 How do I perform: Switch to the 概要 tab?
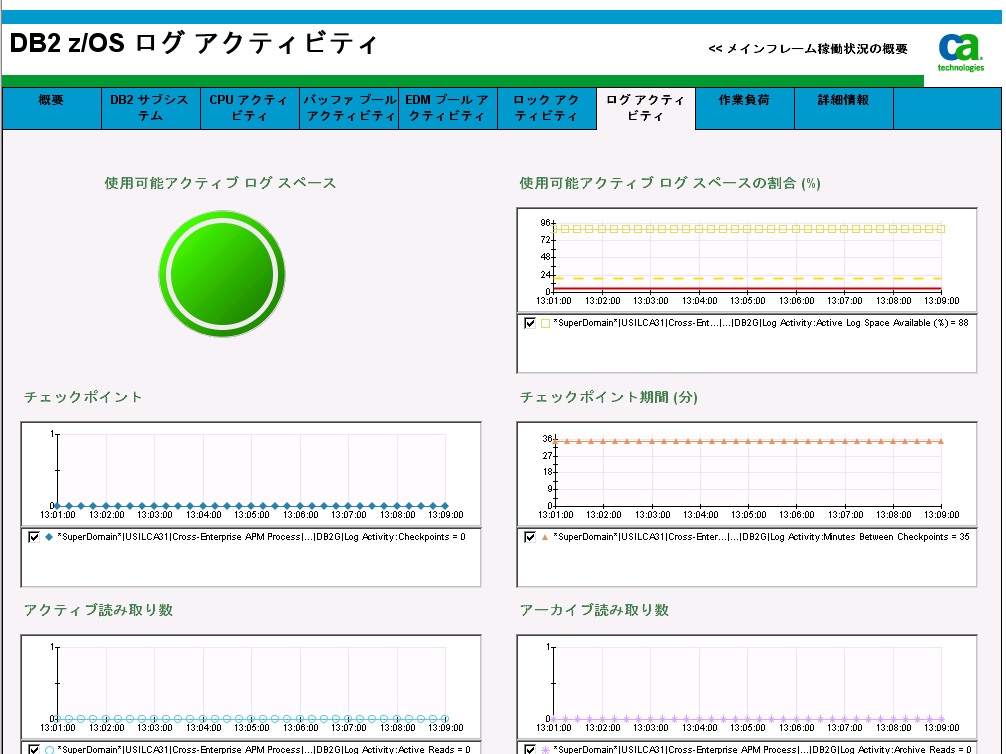coord(50,107)
